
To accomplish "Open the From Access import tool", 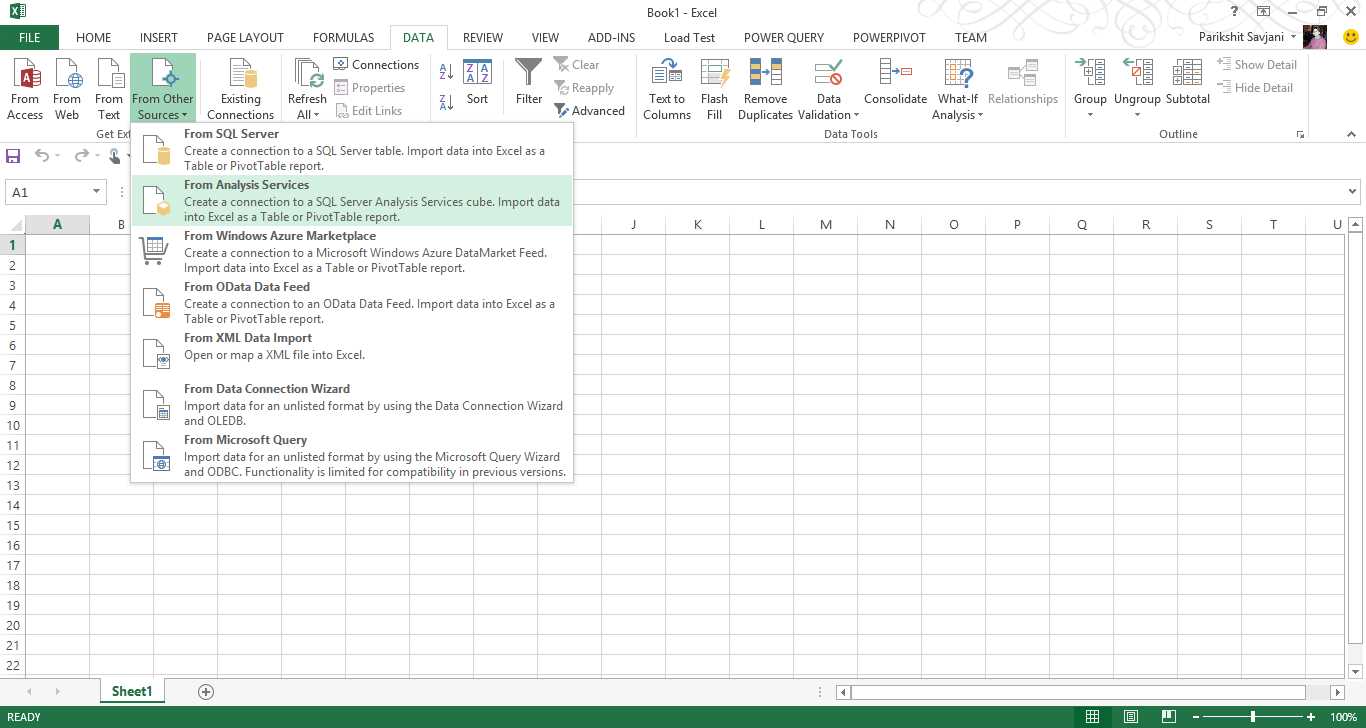I will click(25, 88).
